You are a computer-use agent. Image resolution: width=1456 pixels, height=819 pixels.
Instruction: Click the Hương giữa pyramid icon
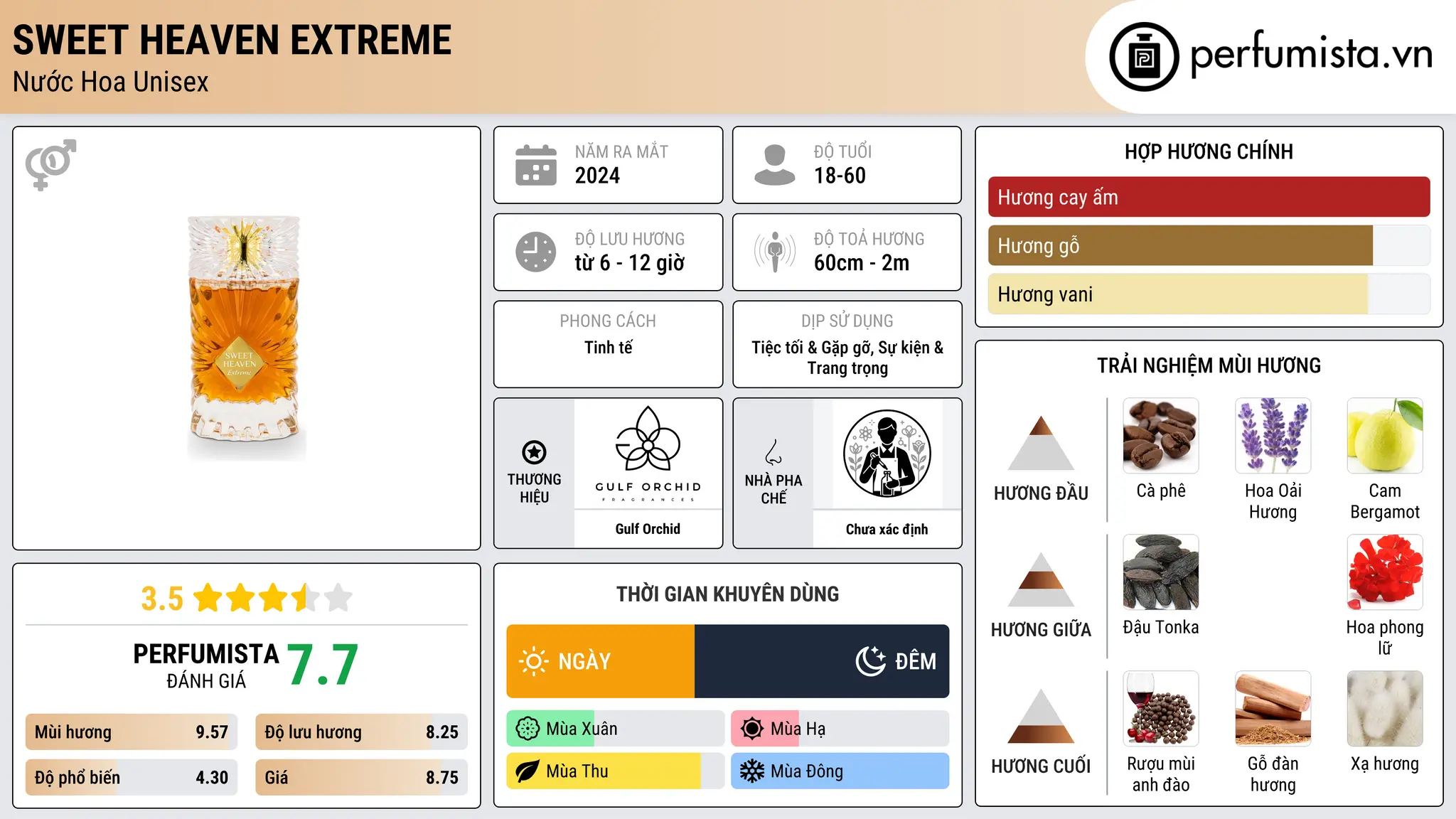pyautogui.click(x=1041, y=579)
